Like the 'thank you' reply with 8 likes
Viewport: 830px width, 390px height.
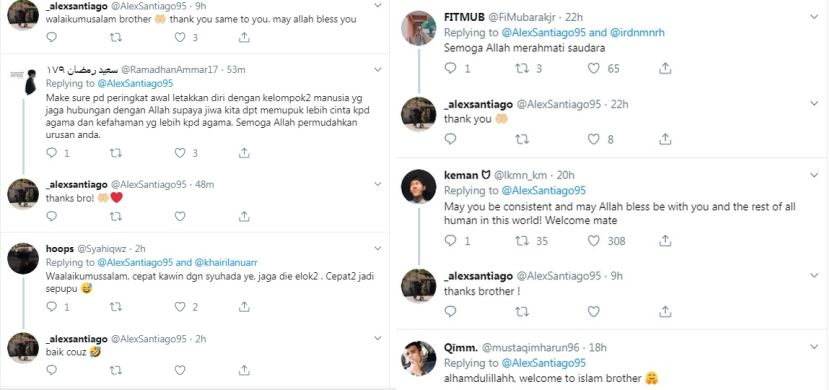[x=593, y=139]
